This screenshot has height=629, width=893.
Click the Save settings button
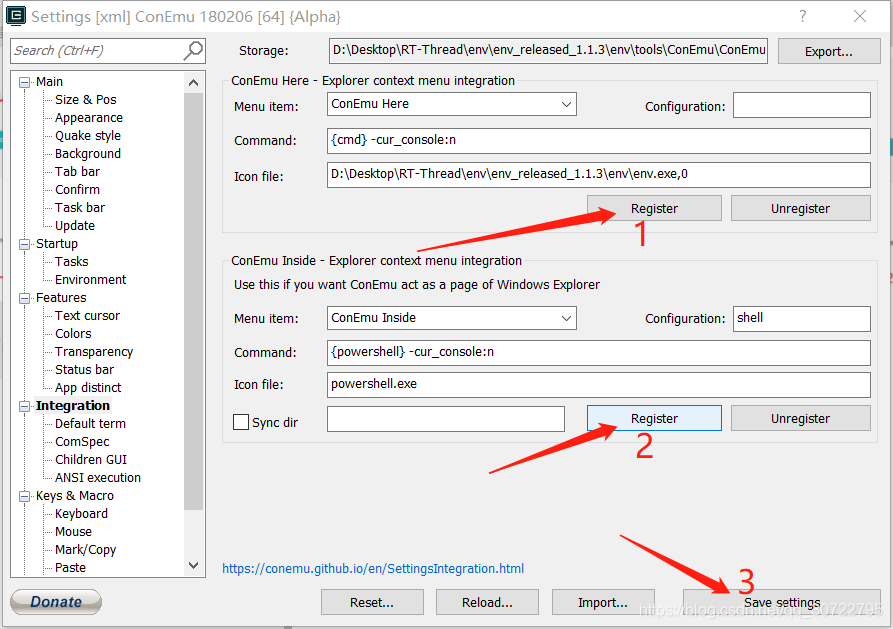782,602
